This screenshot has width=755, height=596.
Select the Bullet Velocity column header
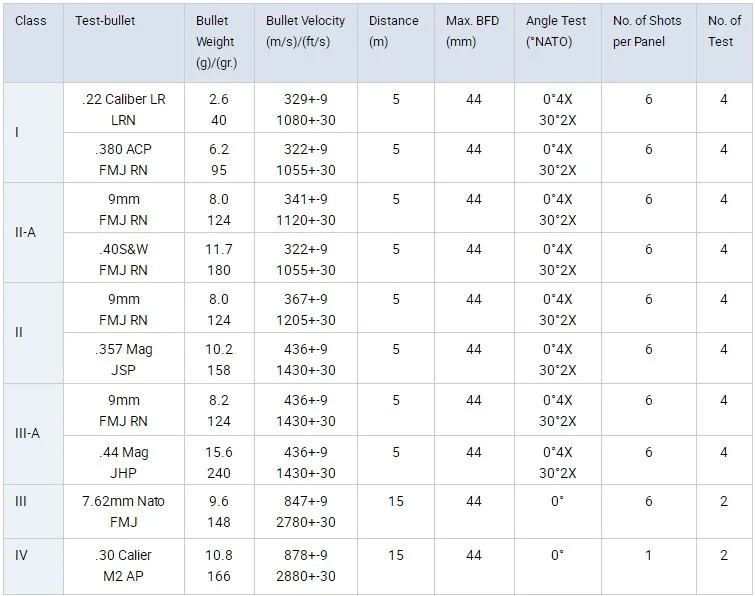point(305,31)
